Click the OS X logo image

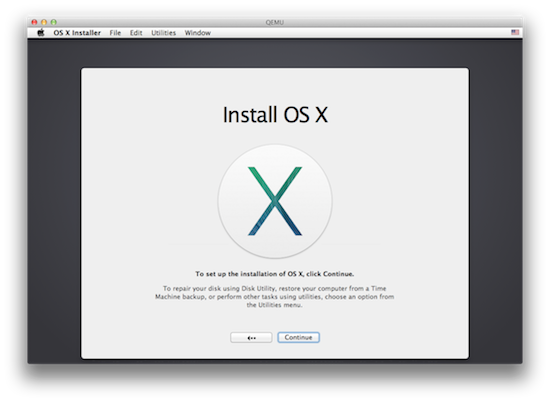click(275, 201)
